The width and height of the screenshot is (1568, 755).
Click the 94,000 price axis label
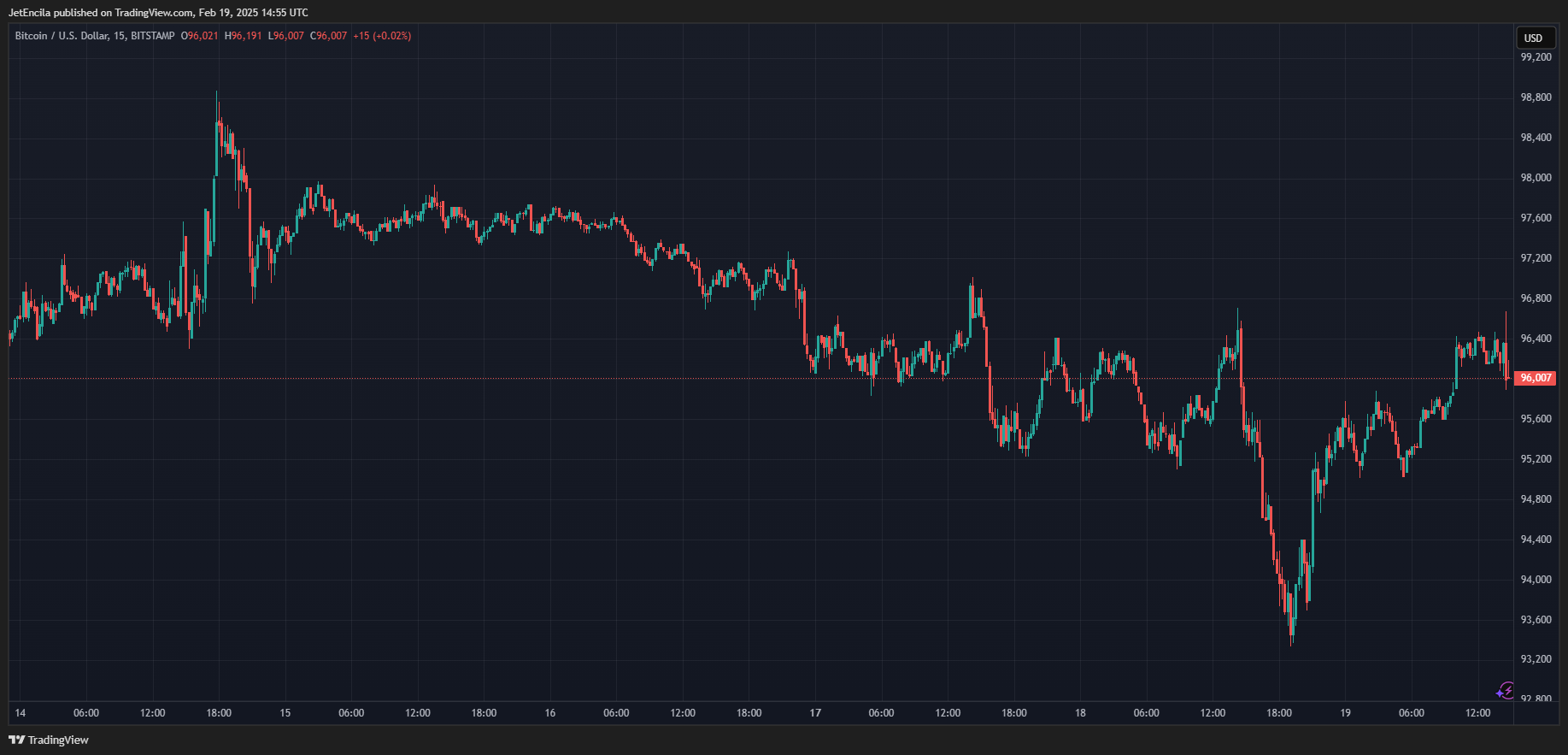coord(1536,580)
